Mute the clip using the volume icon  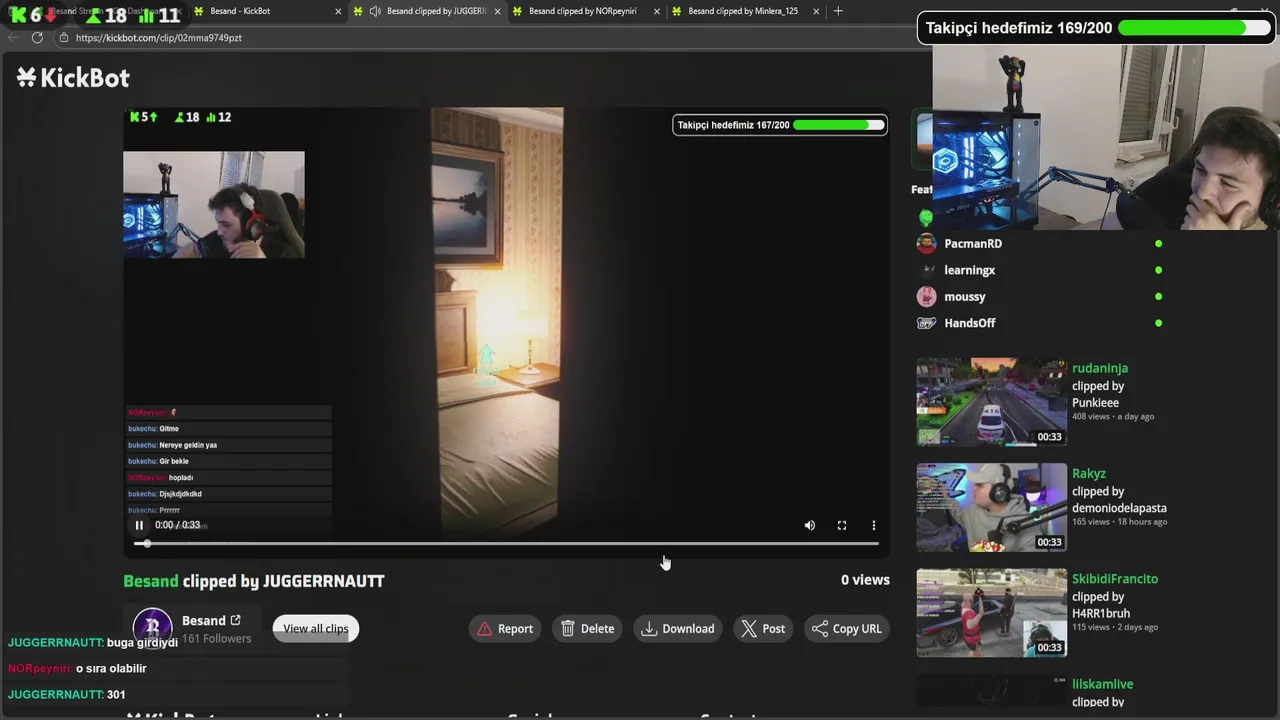tap(810, 525)
